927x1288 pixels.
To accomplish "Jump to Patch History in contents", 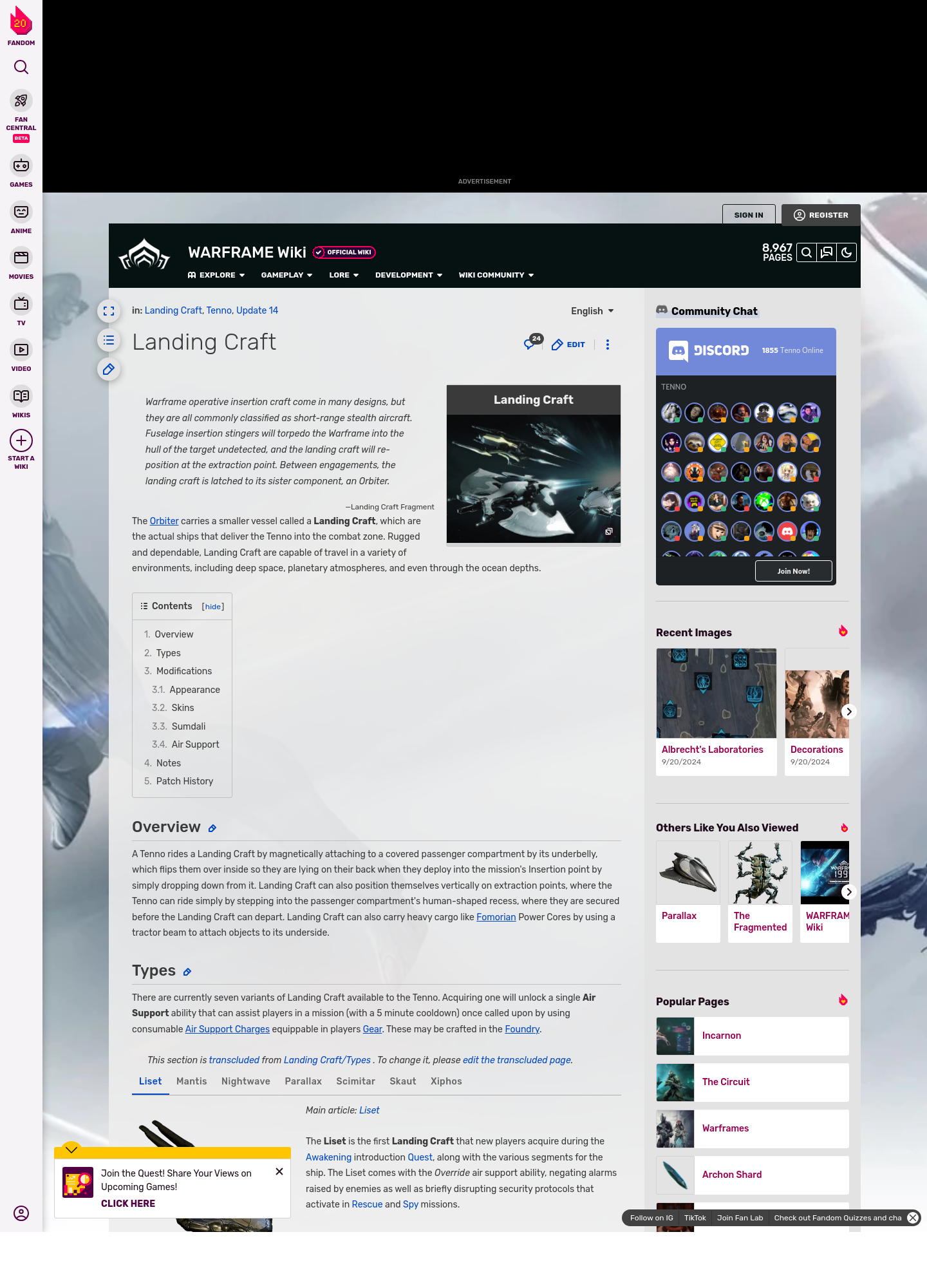I will point(185,781).
